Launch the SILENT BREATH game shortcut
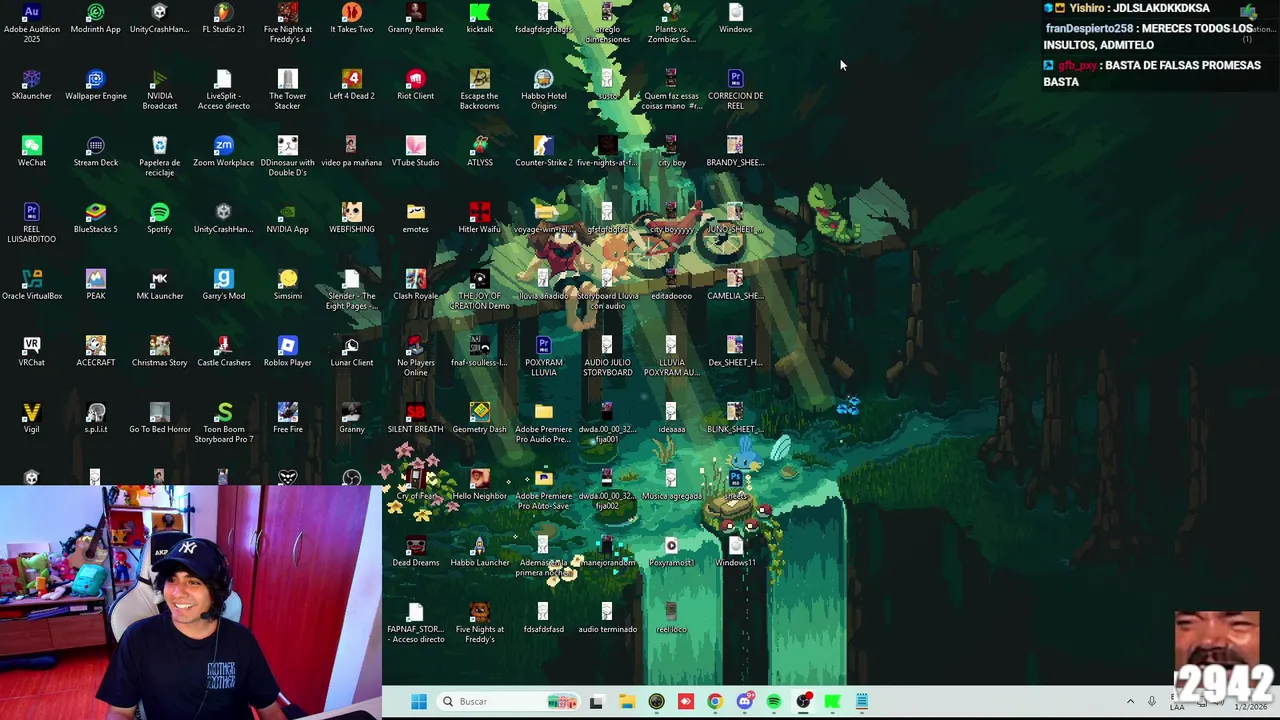 pyautogui.click(x=415, y=419)
